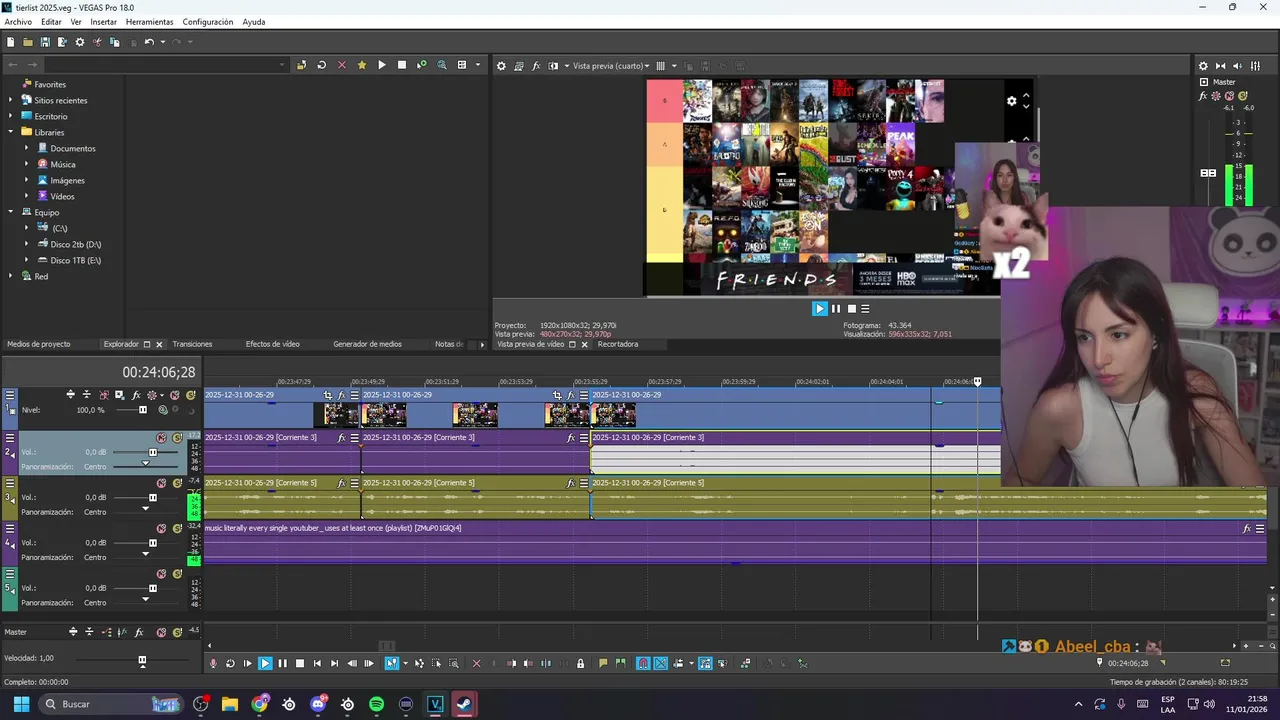Collapse the Libraries tree node
1280x720 pixels.
point(11,132)
